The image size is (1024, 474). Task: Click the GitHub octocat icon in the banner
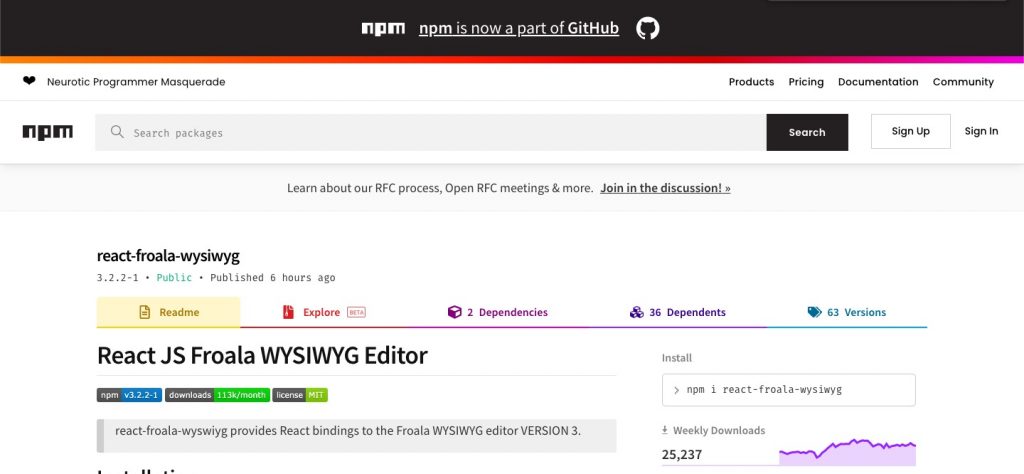coord(648,28)
